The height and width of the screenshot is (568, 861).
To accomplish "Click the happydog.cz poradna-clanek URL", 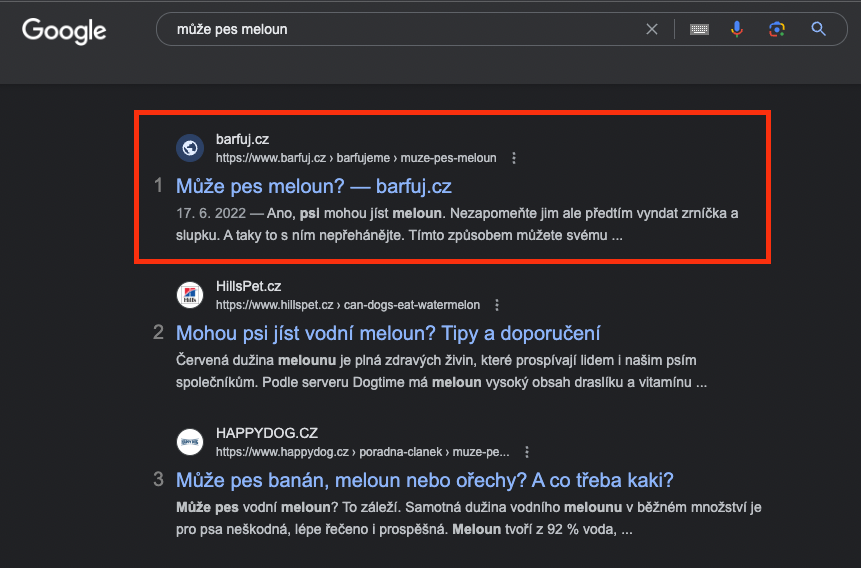I will pyautogui.click(x=362, y=452).
